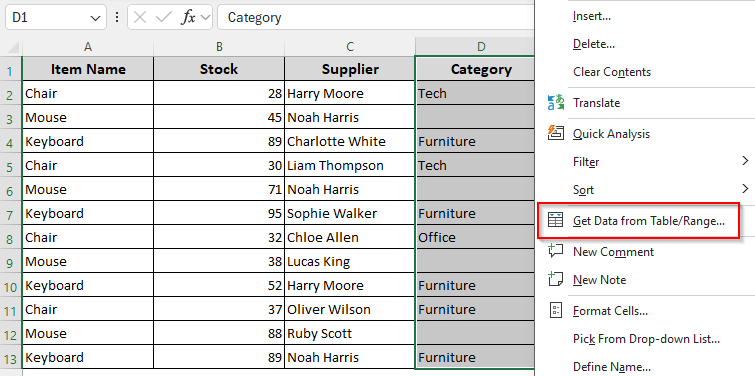Select row 7 header

[11, 214]
